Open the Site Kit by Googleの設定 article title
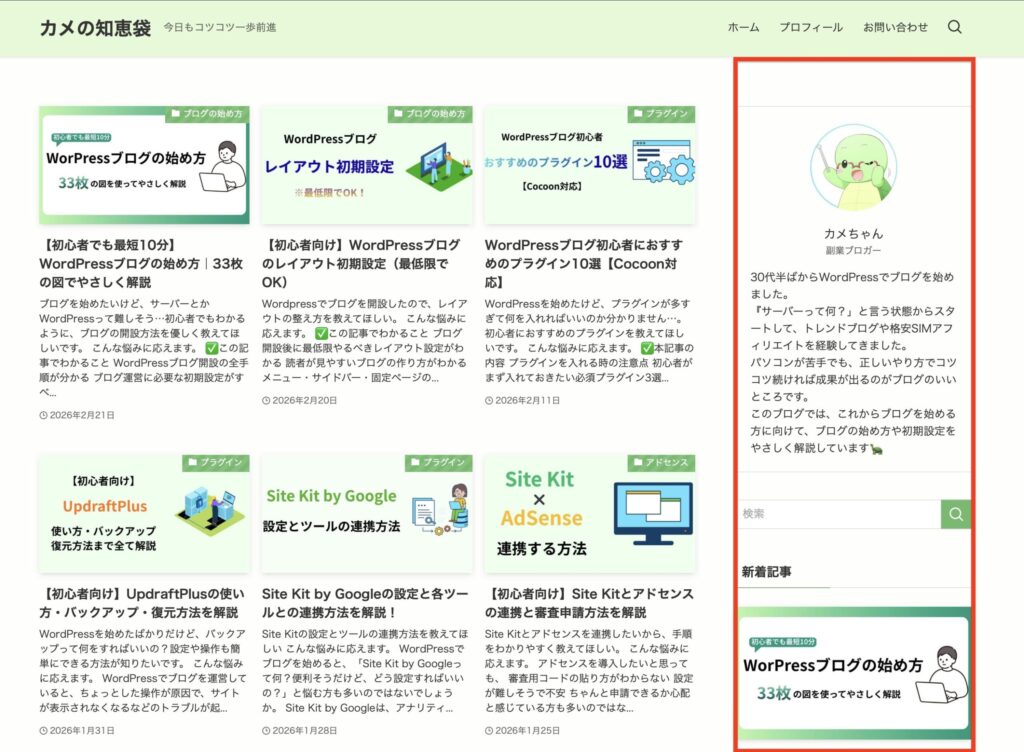 [364, 603]
